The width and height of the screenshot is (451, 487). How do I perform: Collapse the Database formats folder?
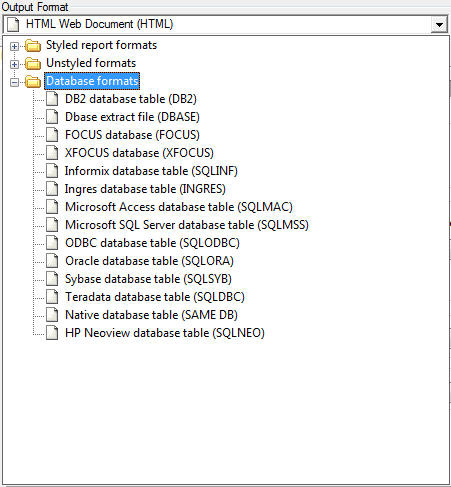(x=14, y=82)
